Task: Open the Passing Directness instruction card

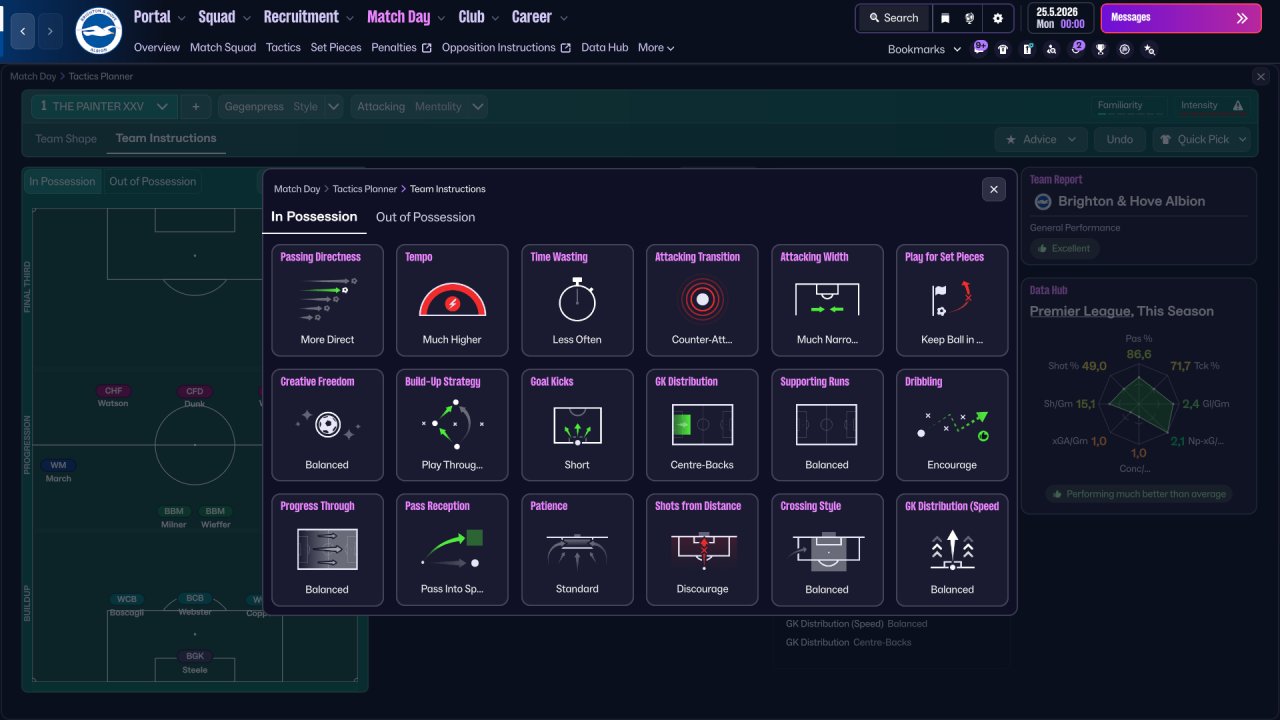Action: [x=327, y=300]
